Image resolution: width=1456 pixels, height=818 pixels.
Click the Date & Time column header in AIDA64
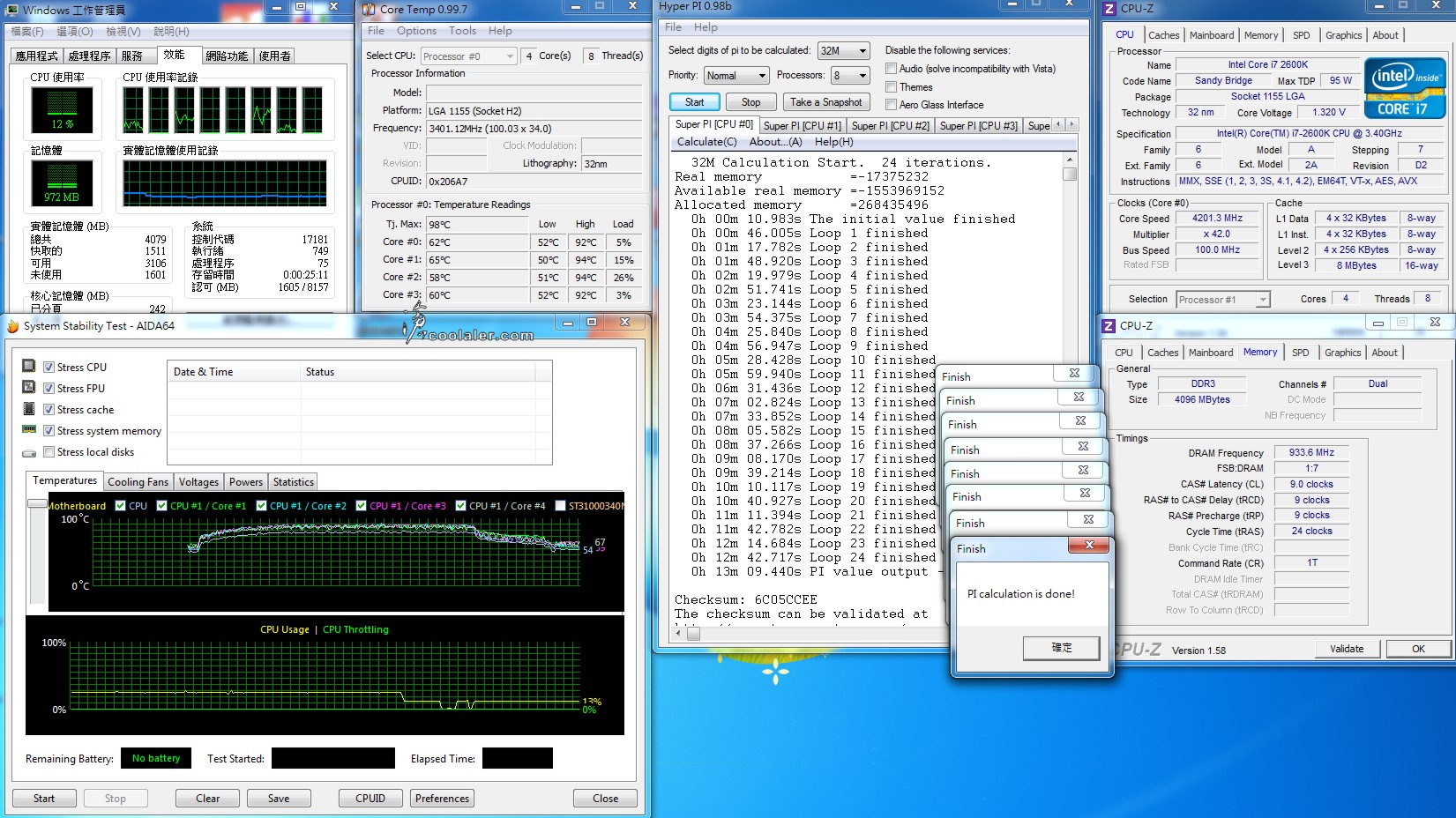[x=233, y=372]
